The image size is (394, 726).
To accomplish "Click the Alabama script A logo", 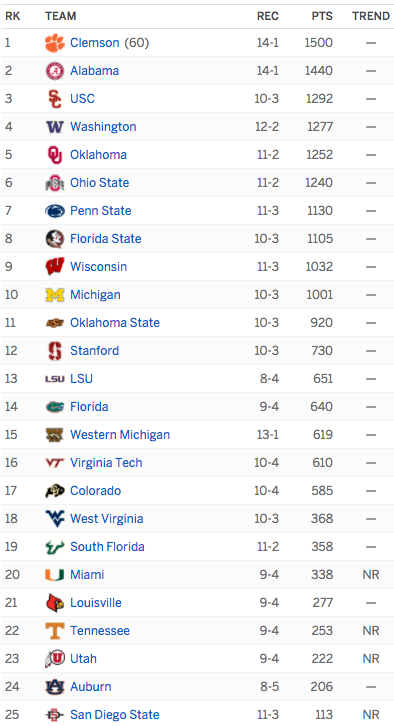I will [x=55, y=71].
